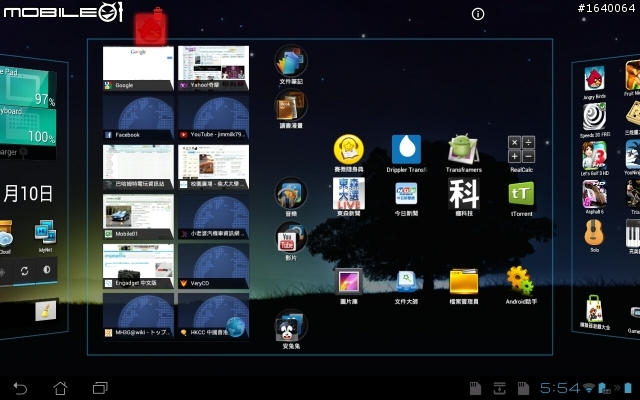
Task: Open the Google bookmark thumbnail
Action: pos(138,68)
